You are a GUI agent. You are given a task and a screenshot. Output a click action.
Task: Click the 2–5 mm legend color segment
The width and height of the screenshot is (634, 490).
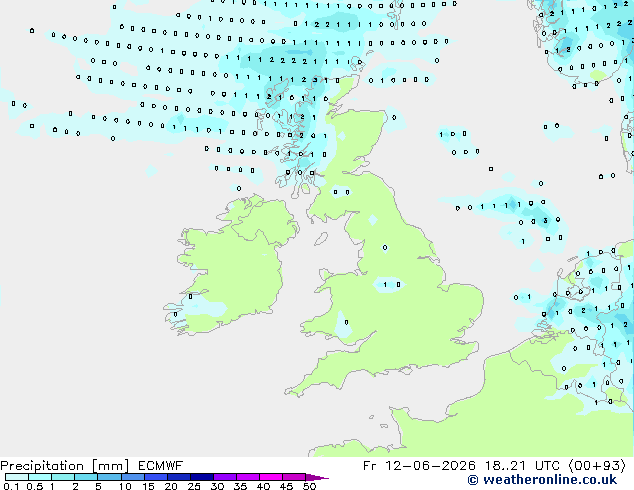(86, 477)
